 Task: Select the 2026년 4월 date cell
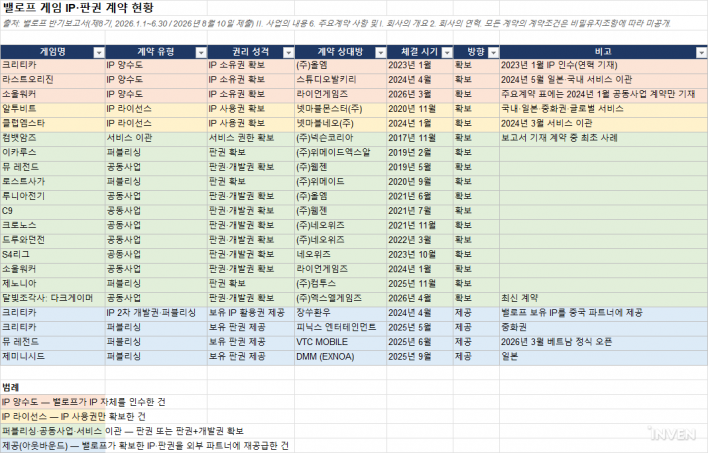[420, 298]
